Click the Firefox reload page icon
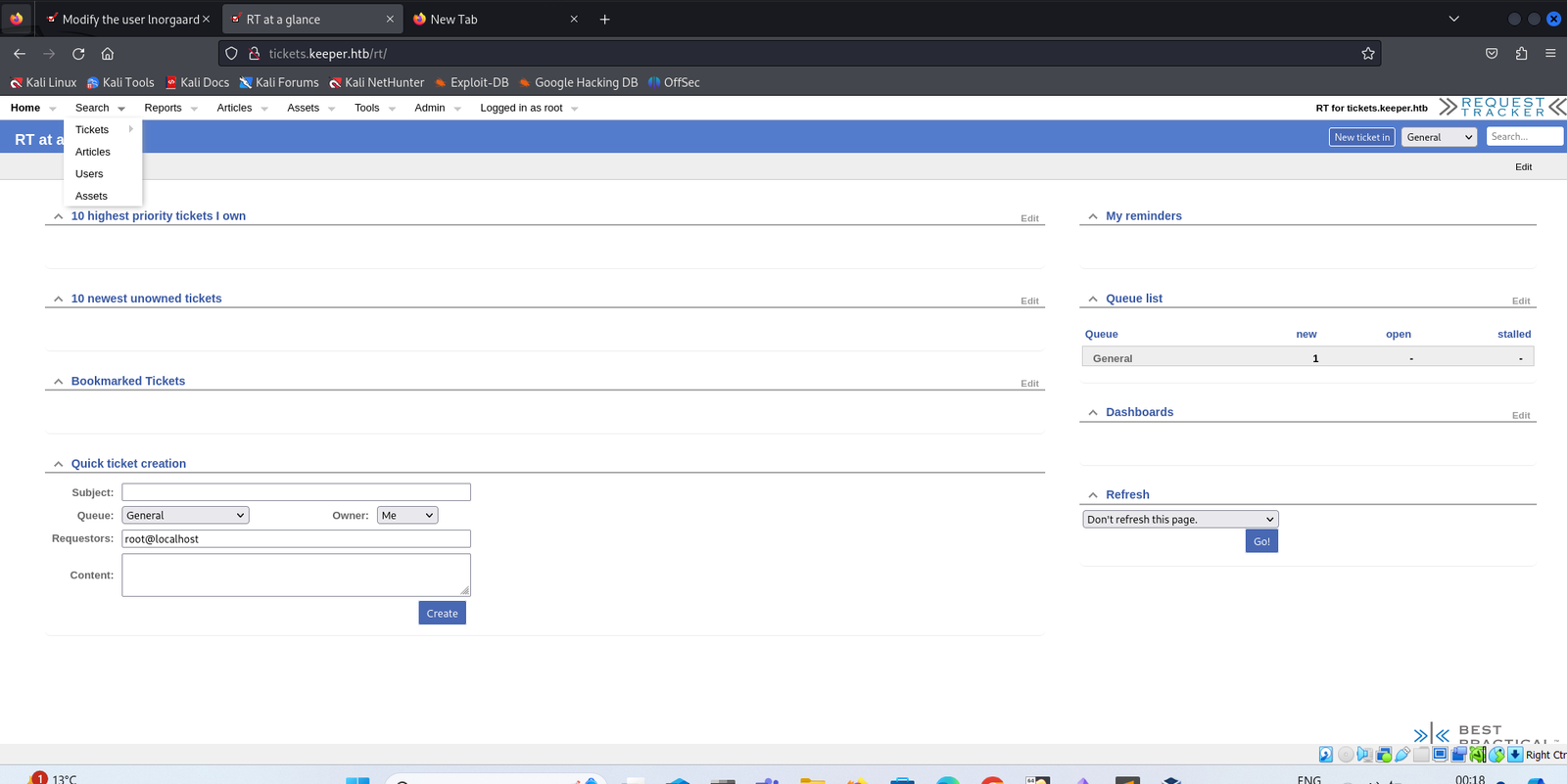Screen dimensions: 1567x784 78,54
